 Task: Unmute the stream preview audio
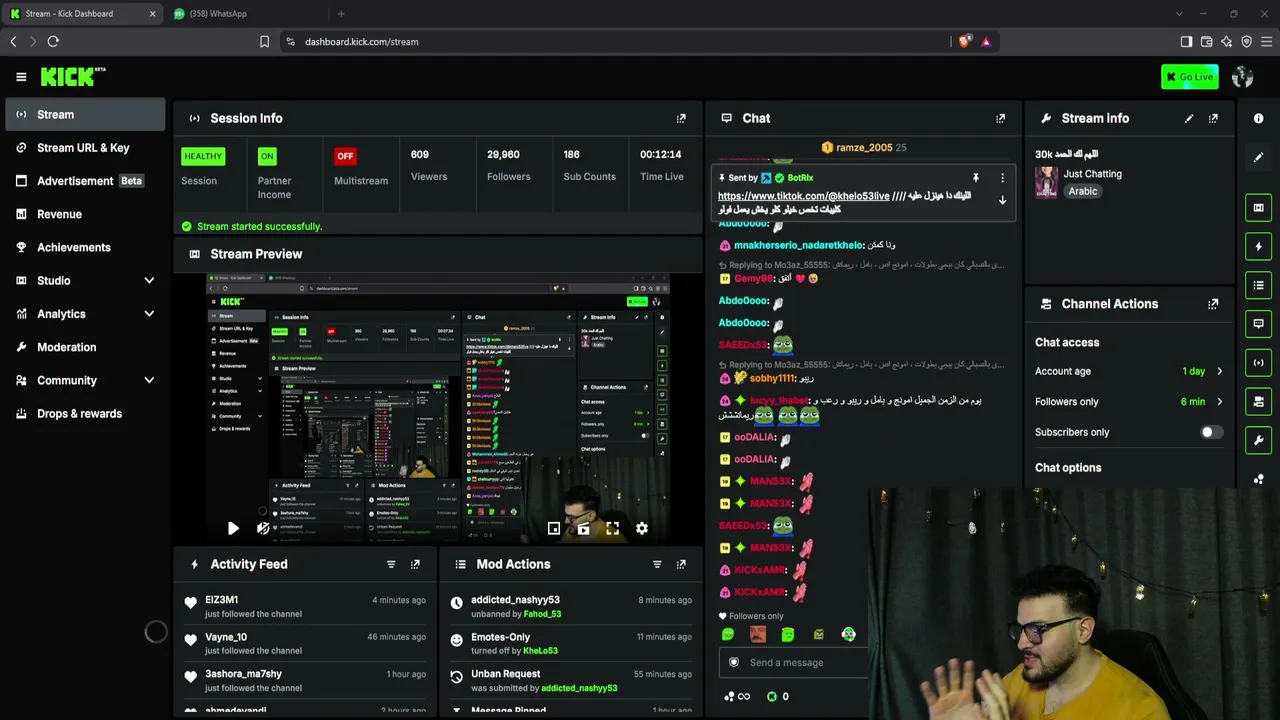263,529
